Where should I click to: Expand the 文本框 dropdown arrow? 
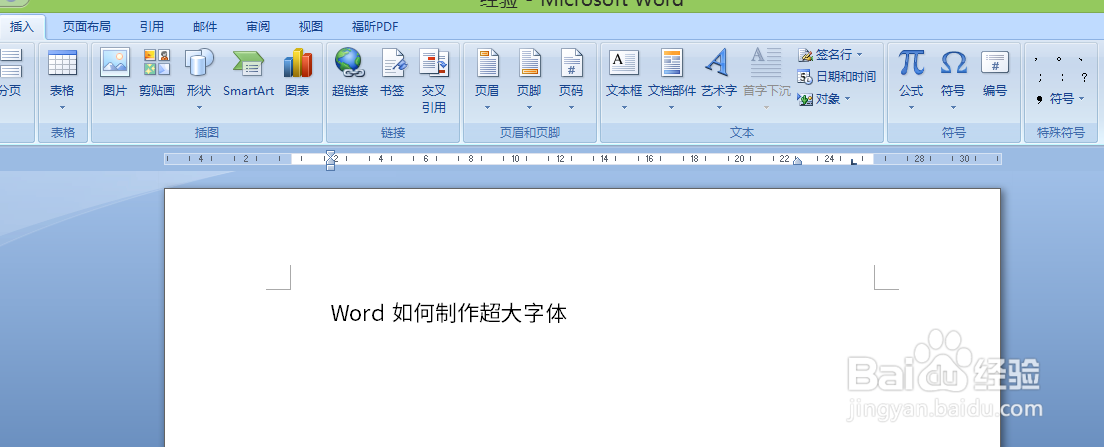point(624,108)
